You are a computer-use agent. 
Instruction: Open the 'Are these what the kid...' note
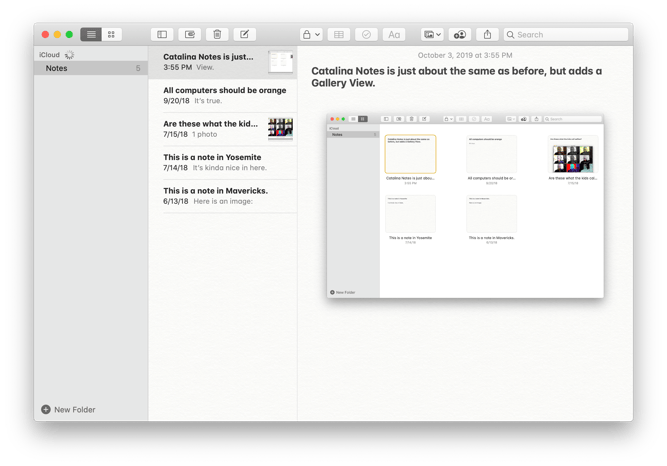click(x=223, y=129)
